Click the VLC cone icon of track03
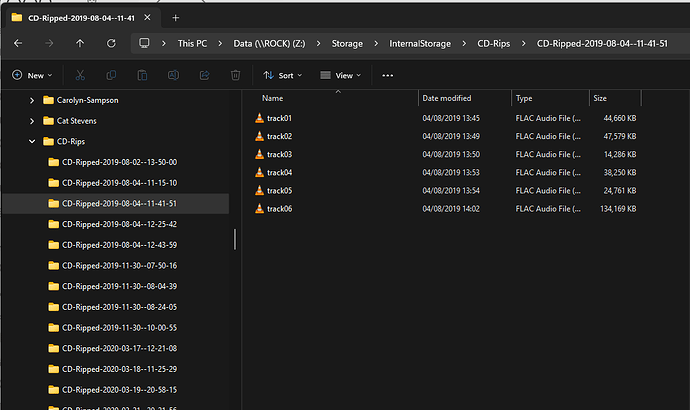Screen dimensions: 690x410 coord(259,154)
